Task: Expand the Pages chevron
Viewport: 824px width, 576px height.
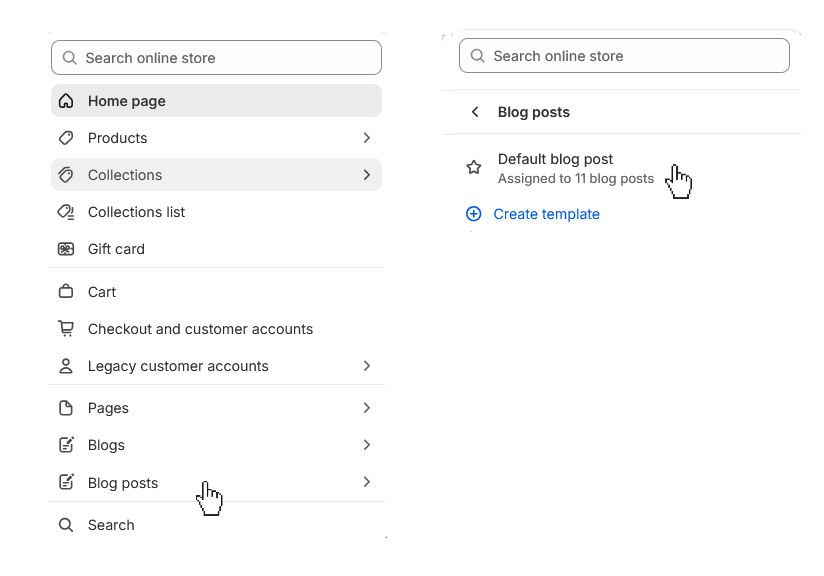Action: click(367, 408)
